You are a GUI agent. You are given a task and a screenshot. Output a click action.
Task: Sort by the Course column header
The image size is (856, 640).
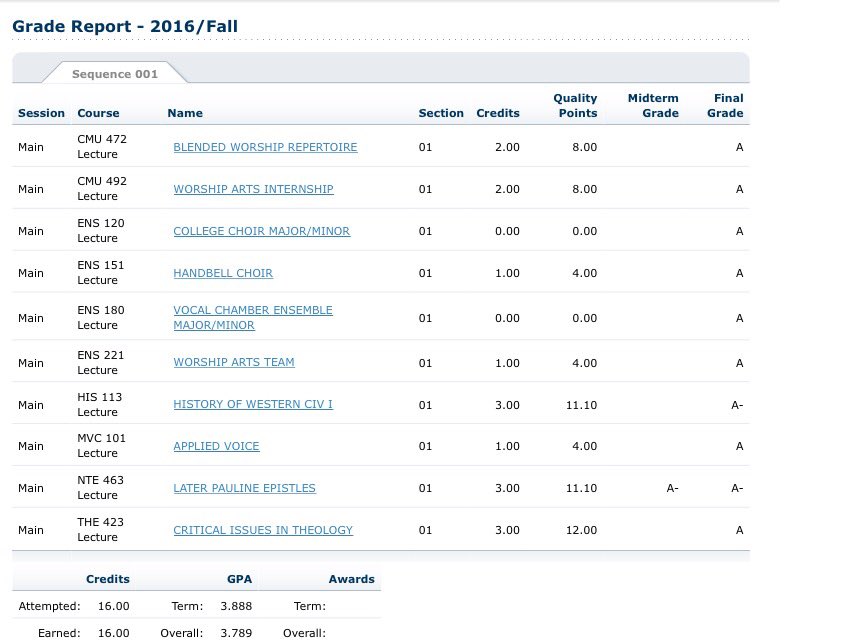pyautogui.click(x=98, y=113)
